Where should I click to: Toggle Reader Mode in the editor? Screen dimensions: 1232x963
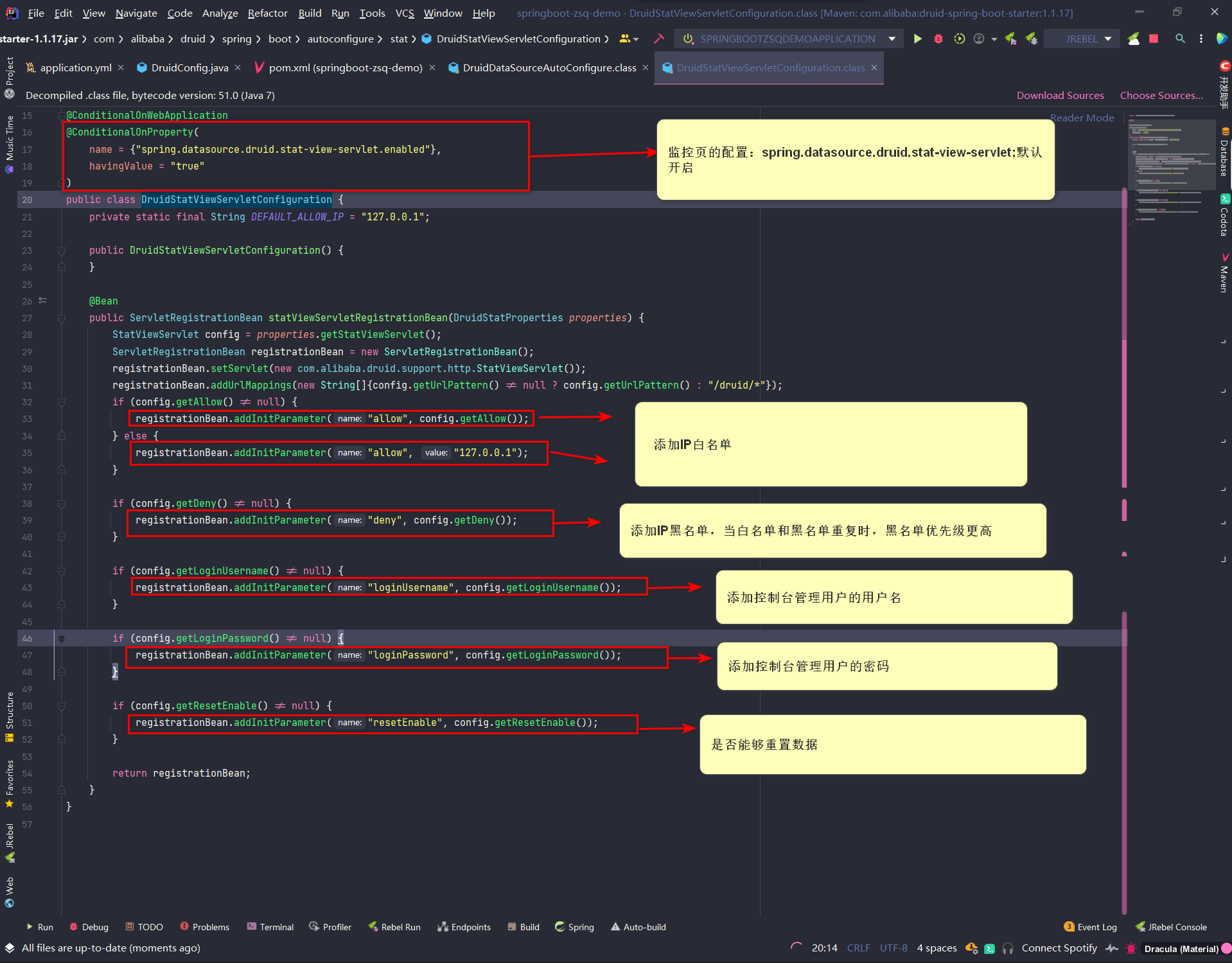click(1082, 118)
